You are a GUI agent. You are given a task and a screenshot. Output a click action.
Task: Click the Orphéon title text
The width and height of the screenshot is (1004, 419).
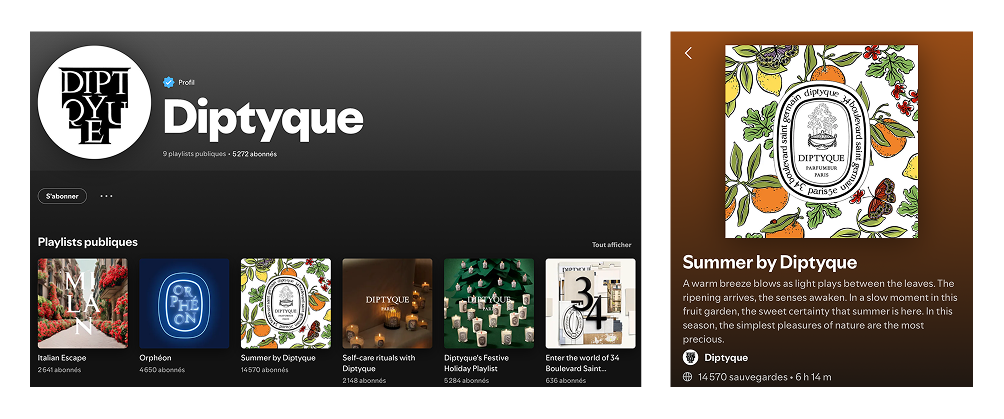coord(156,358)
